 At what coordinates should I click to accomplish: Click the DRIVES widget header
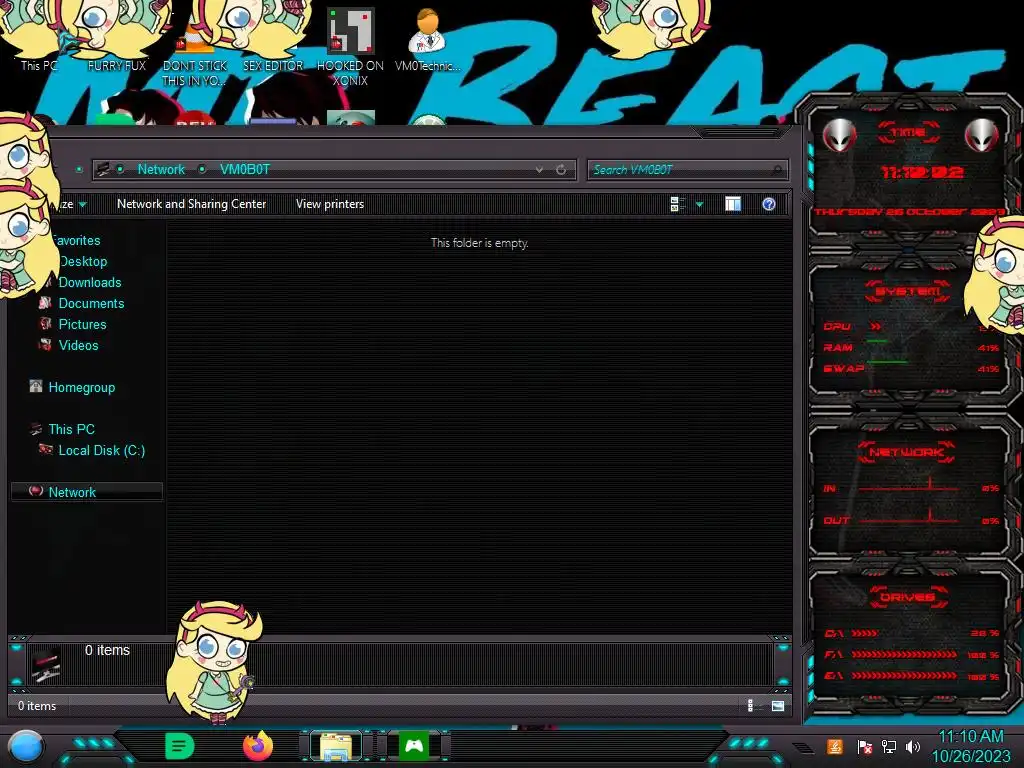907,597
